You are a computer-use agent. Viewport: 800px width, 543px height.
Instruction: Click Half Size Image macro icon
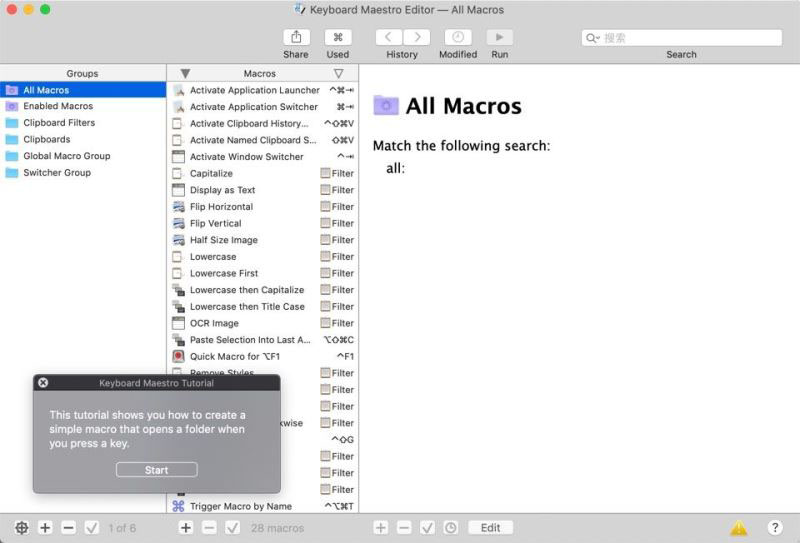tap(178, 240)
